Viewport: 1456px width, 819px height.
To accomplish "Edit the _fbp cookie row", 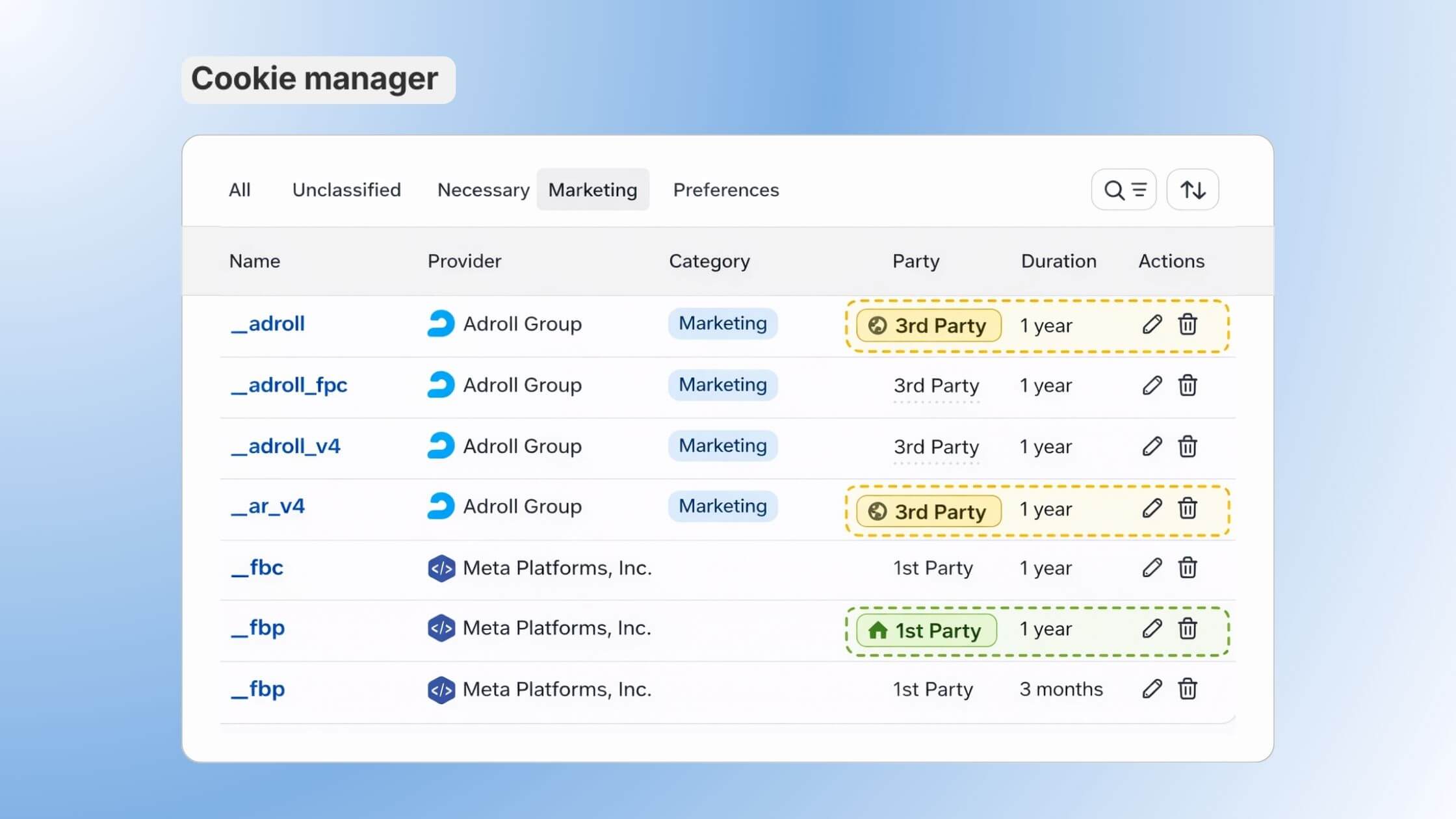I will coord(1151,629).
